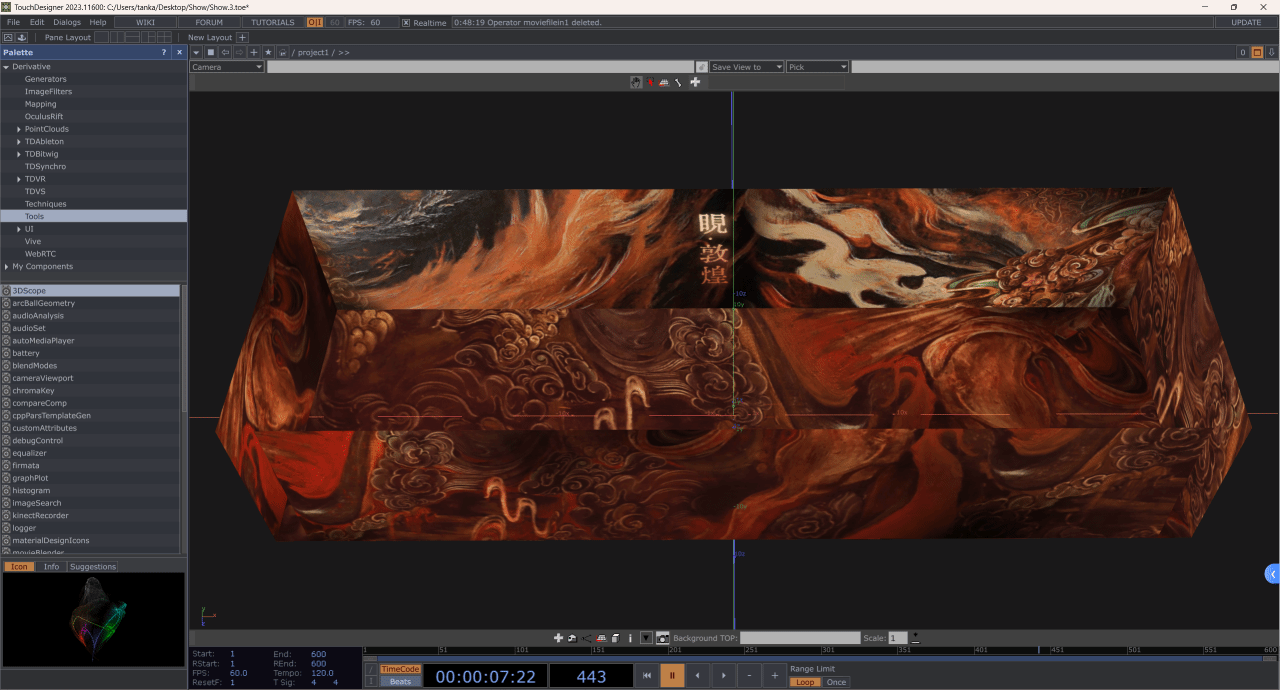This screenshot has width=1280, height=690.
Task: Enable Once range limit
Action: tap(836, 682)
